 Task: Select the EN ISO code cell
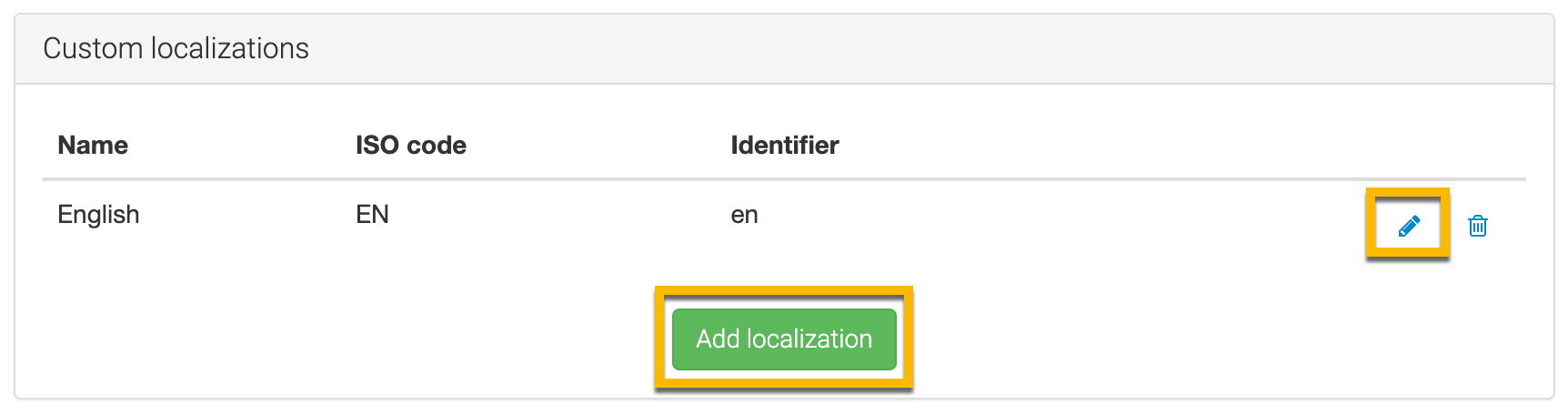pos(372,215)
